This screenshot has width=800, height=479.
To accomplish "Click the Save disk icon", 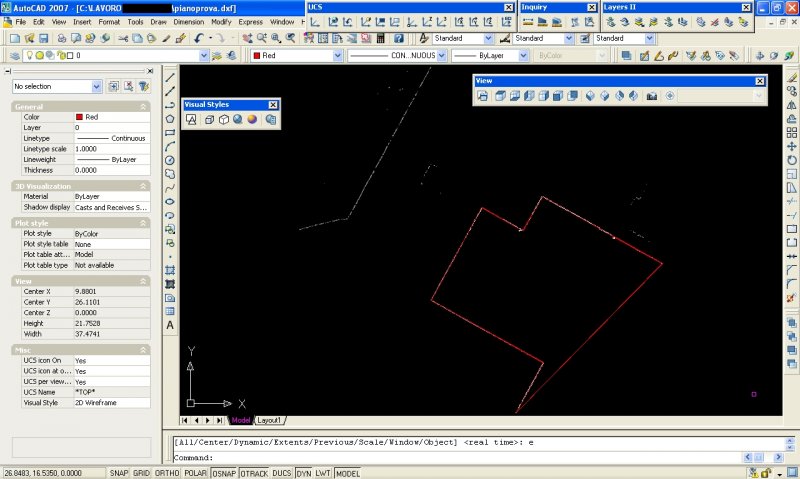I will (x=43, y=38).
